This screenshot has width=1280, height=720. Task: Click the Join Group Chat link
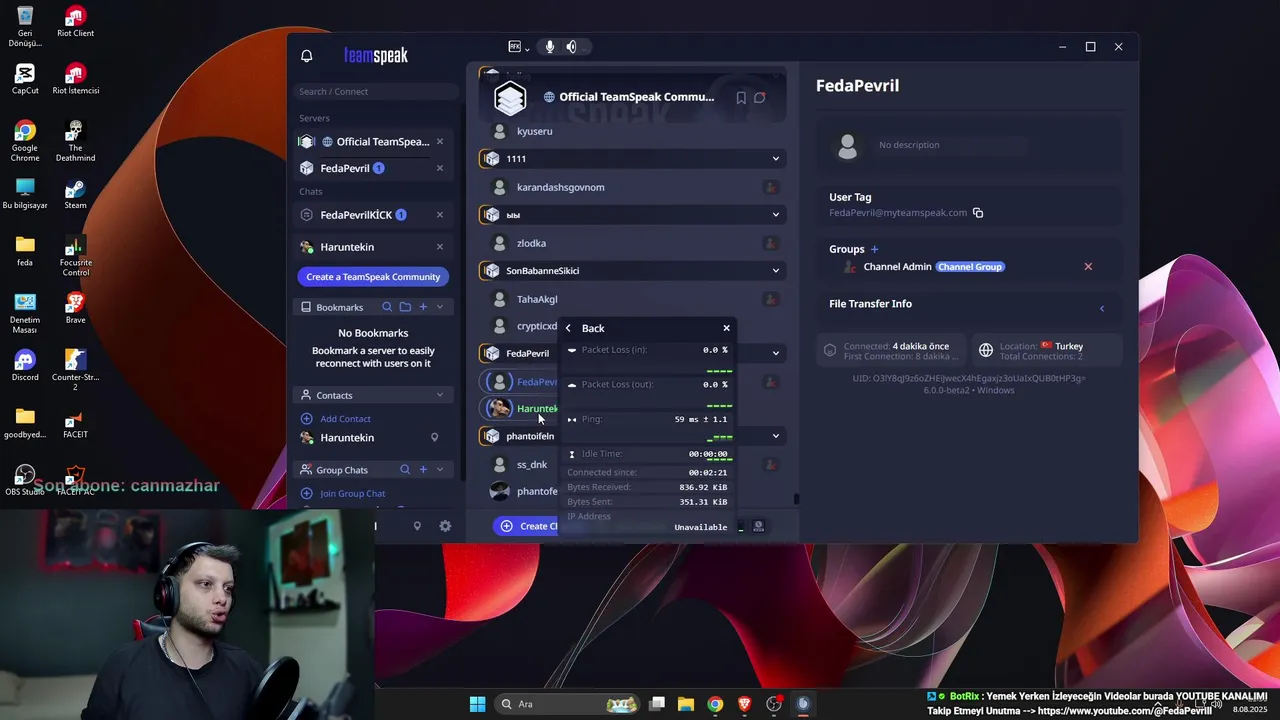point(352,494)
